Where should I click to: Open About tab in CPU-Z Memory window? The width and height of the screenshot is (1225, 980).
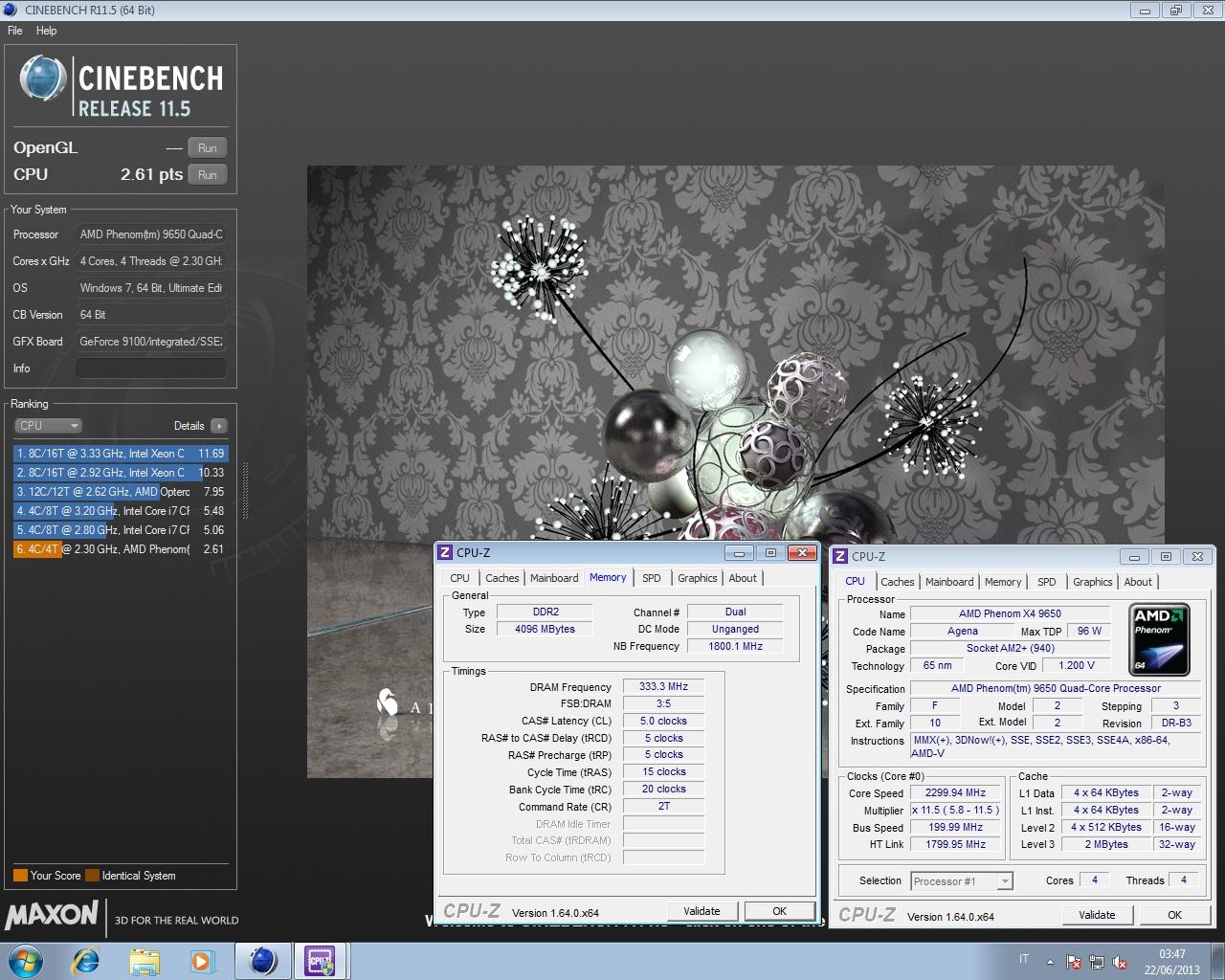(743, 578)
